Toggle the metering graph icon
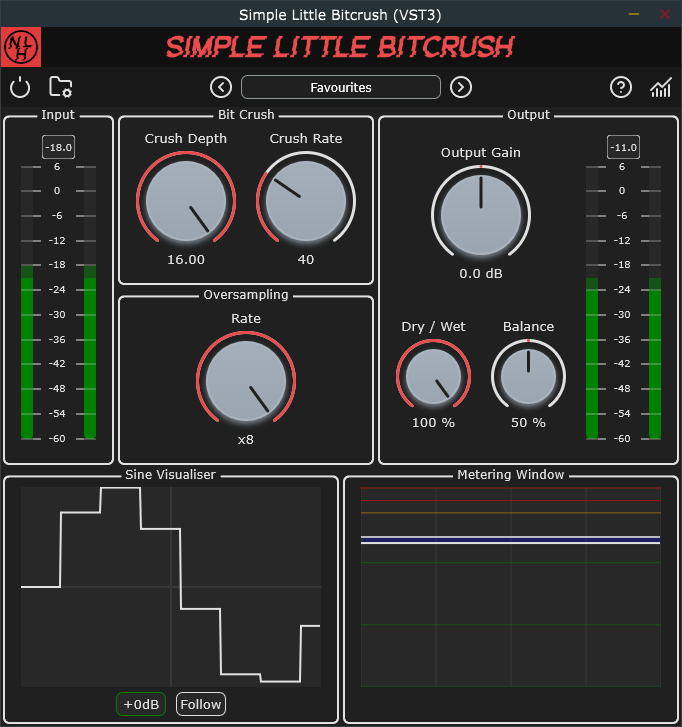 click(x=661, y=87)
